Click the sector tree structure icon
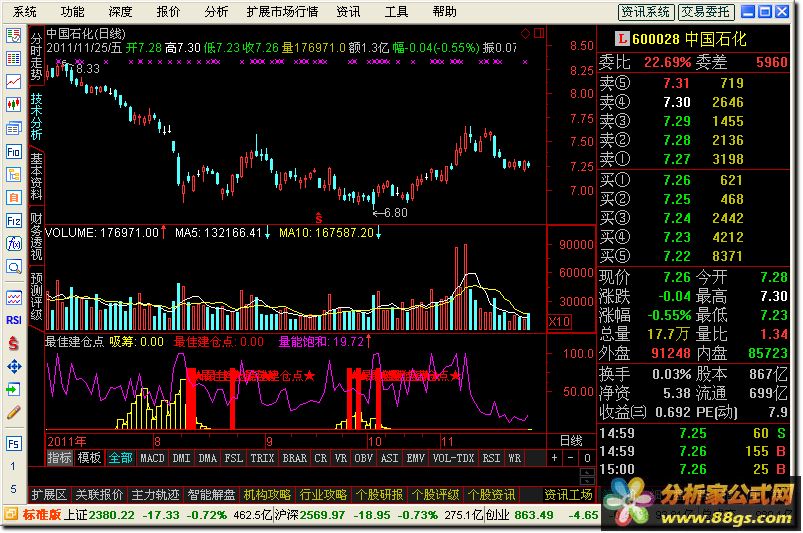The height and width of the screenshot is (533, 803). pos(13,175)
